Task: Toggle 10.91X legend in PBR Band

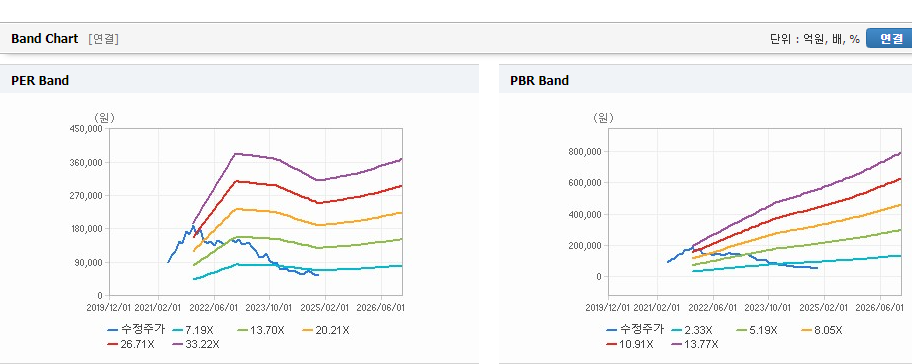Action: pyautogui.click(x=630, y=344)
